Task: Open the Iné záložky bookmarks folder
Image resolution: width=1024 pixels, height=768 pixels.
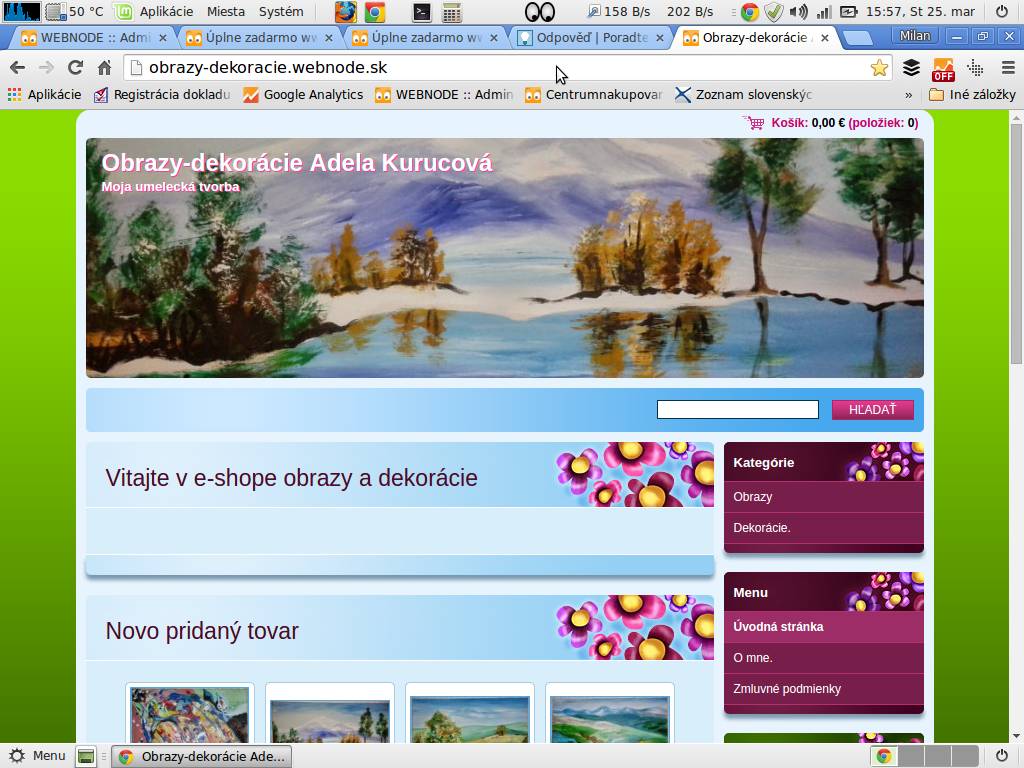Action: click(972, 95)
